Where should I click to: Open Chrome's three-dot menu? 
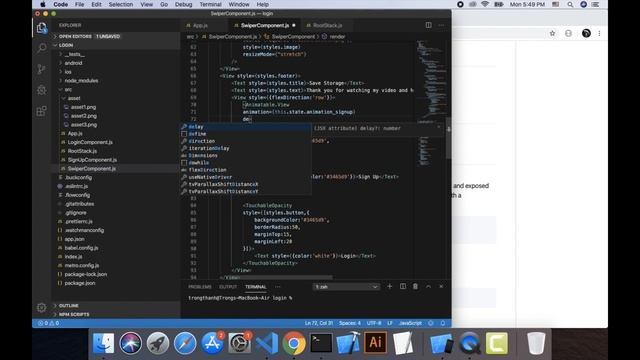coord(599,33)
